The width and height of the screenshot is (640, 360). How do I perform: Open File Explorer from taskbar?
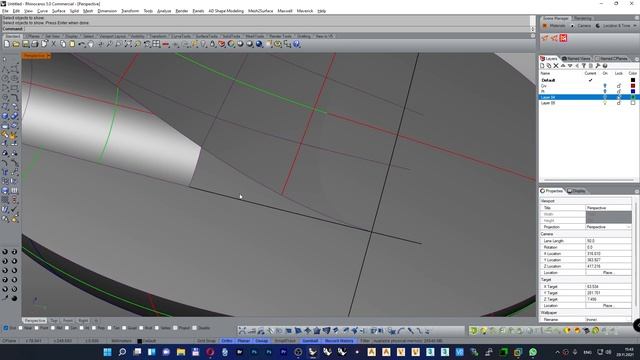point(181,352)
